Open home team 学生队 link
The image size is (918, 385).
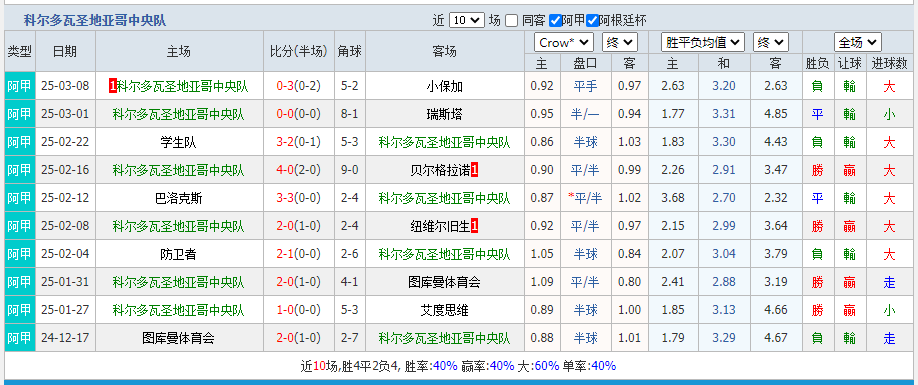pos(179,142)
